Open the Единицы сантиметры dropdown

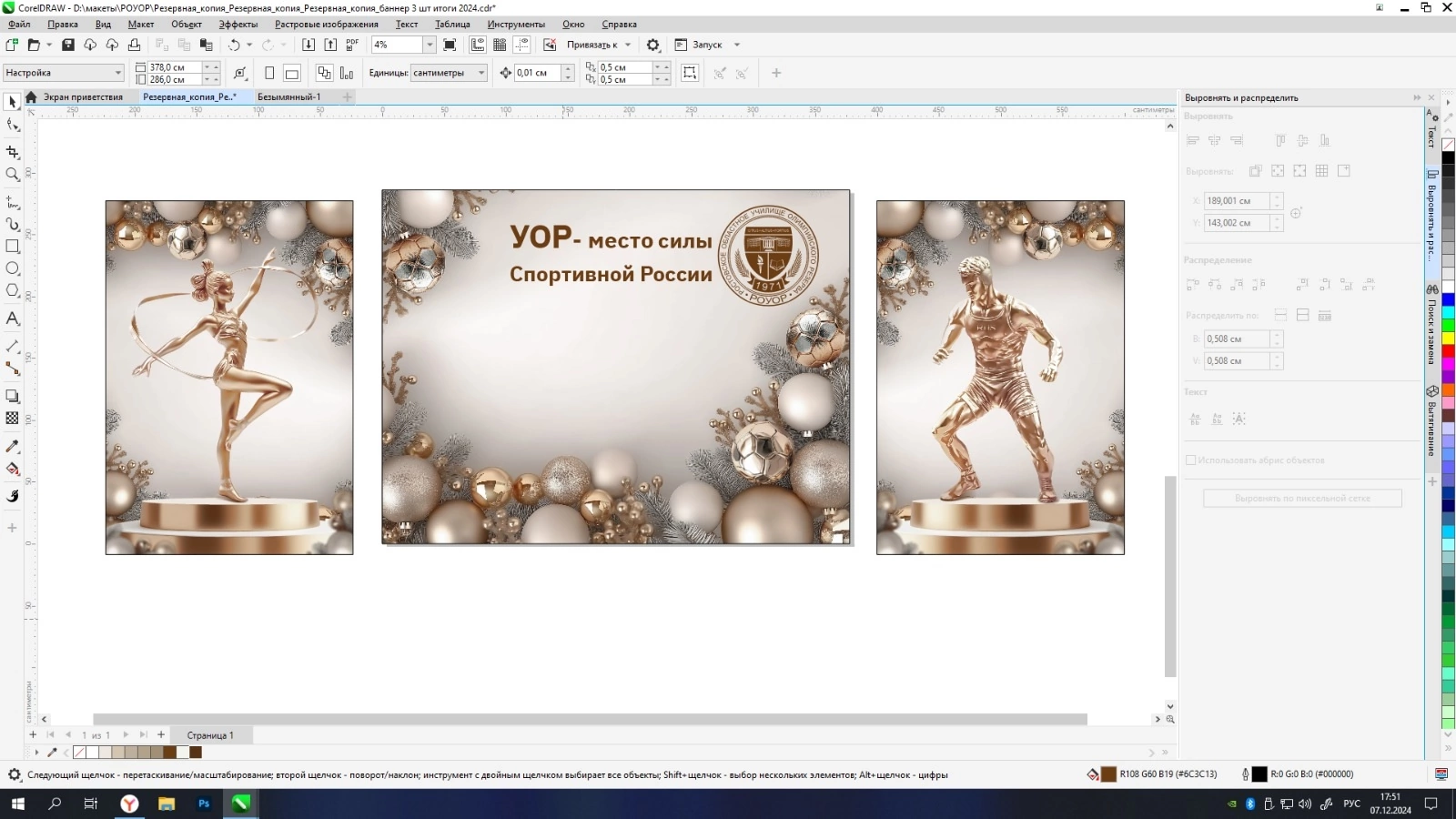(481, 73)
